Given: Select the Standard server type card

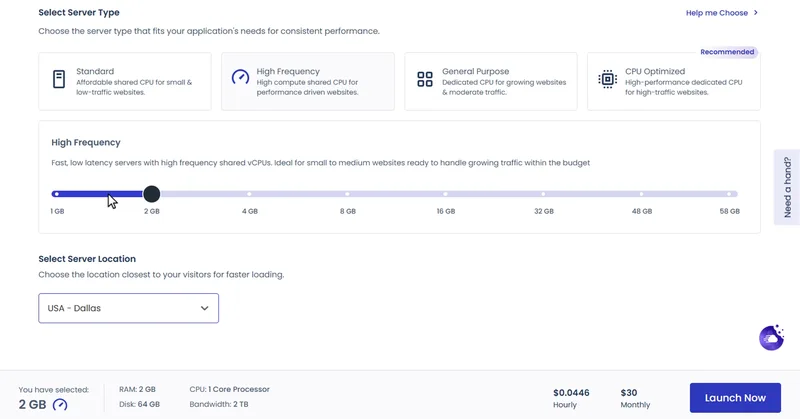Looking at the screenshot, I should pyautogui.click(x=125, y=81).
